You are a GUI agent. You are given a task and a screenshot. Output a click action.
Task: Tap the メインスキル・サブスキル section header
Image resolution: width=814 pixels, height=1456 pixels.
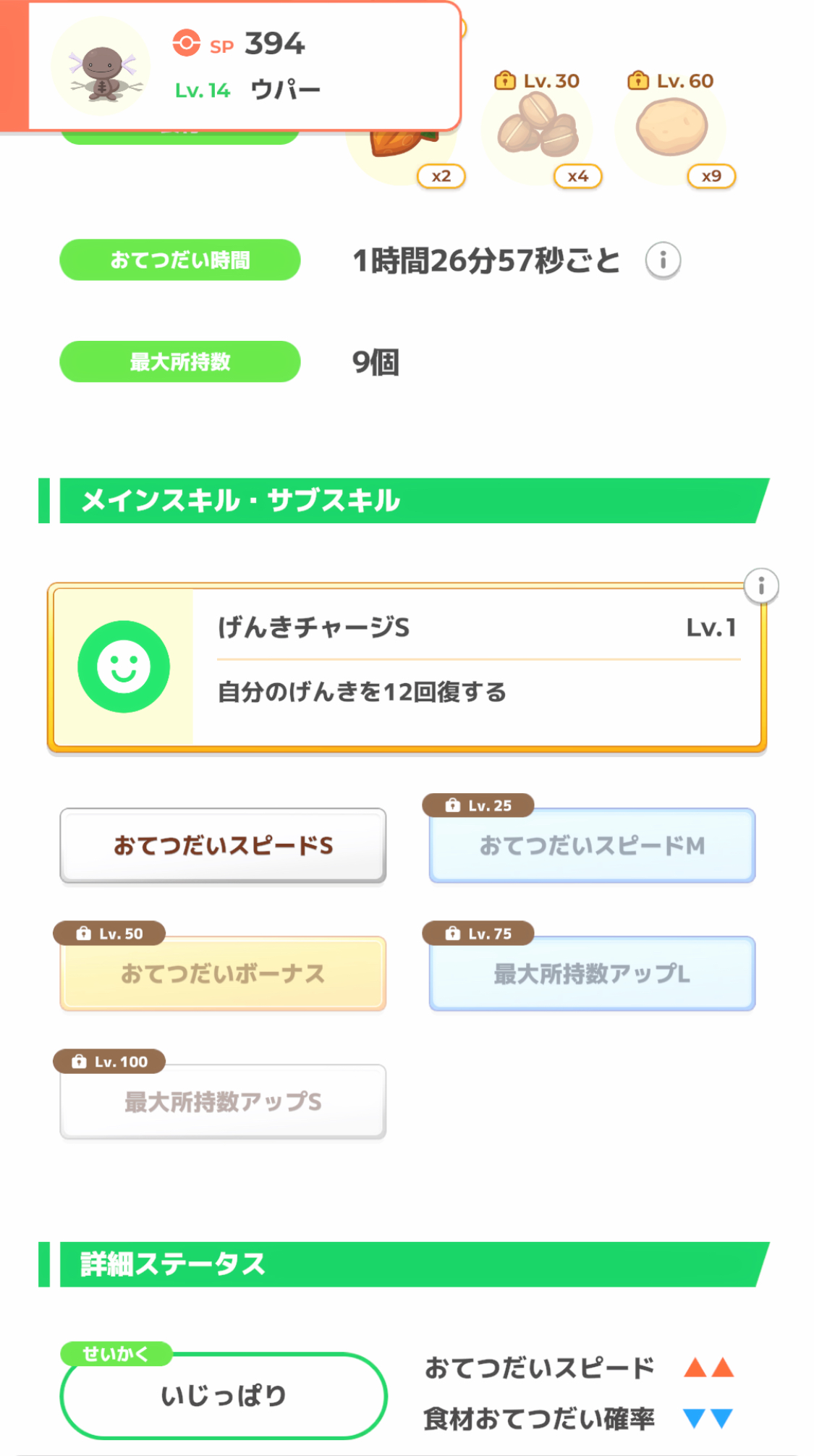[405, 501]
